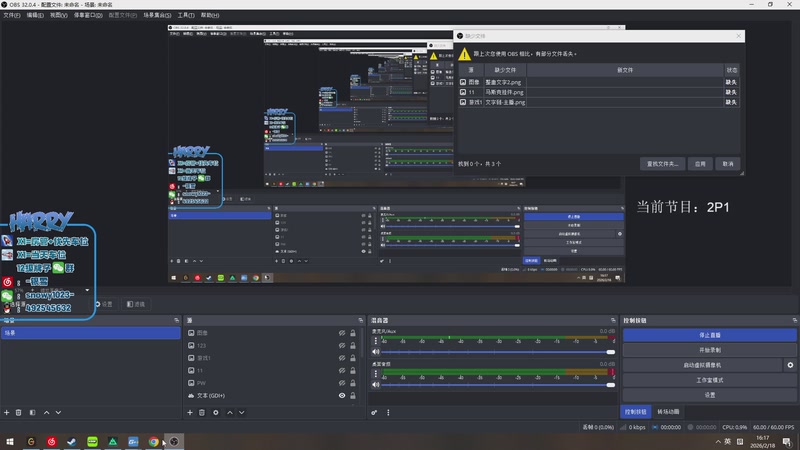Pop out the scenes dock
The width and height of the screenshot is (800, 450).
pyautogui.click(x=177, y=320)
